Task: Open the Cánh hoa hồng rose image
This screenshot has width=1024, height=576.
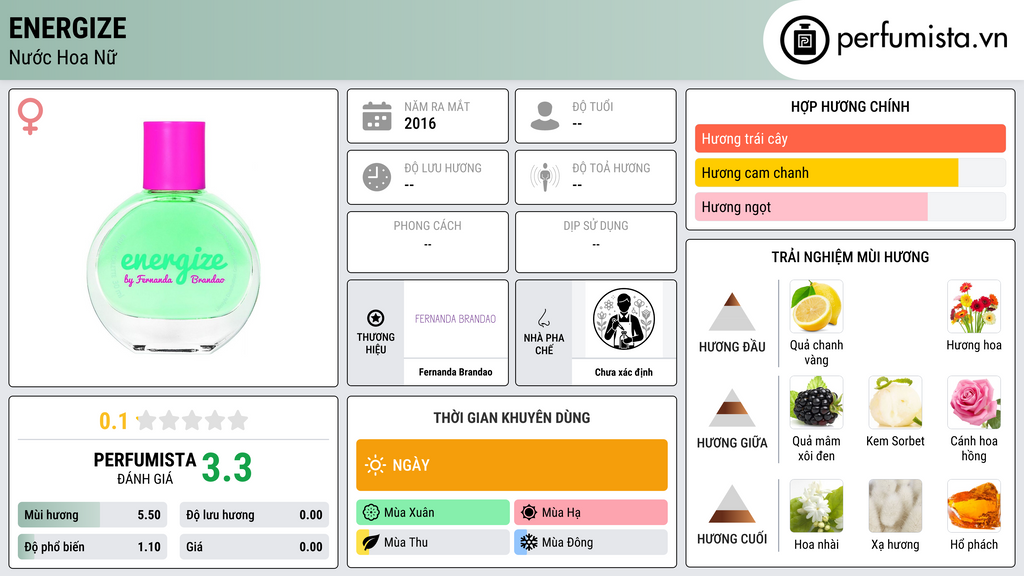Action: [x=974, y=402]
